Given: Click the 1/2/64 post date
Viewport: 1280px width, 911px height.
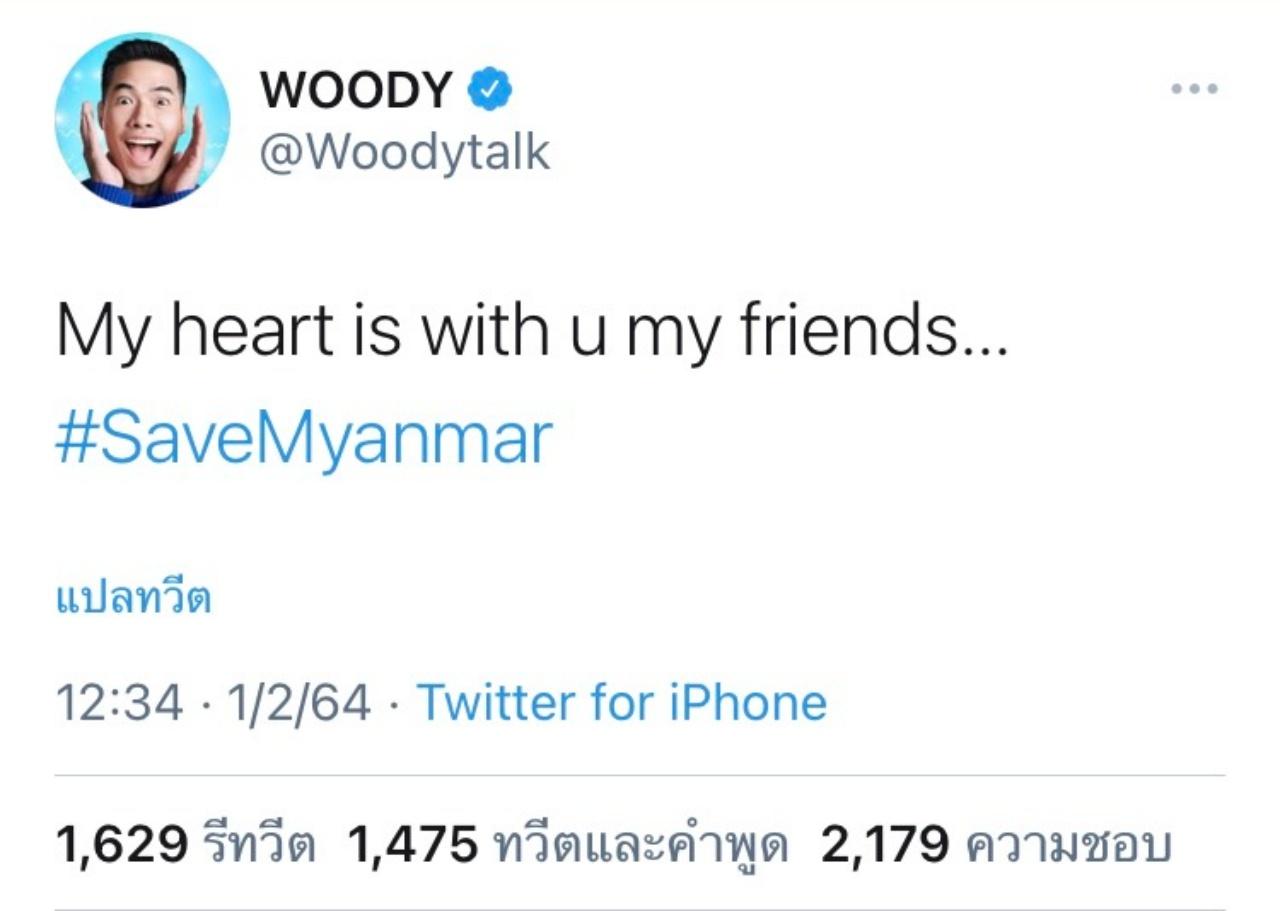Looking at the screenshot, I should click(299, 702).
